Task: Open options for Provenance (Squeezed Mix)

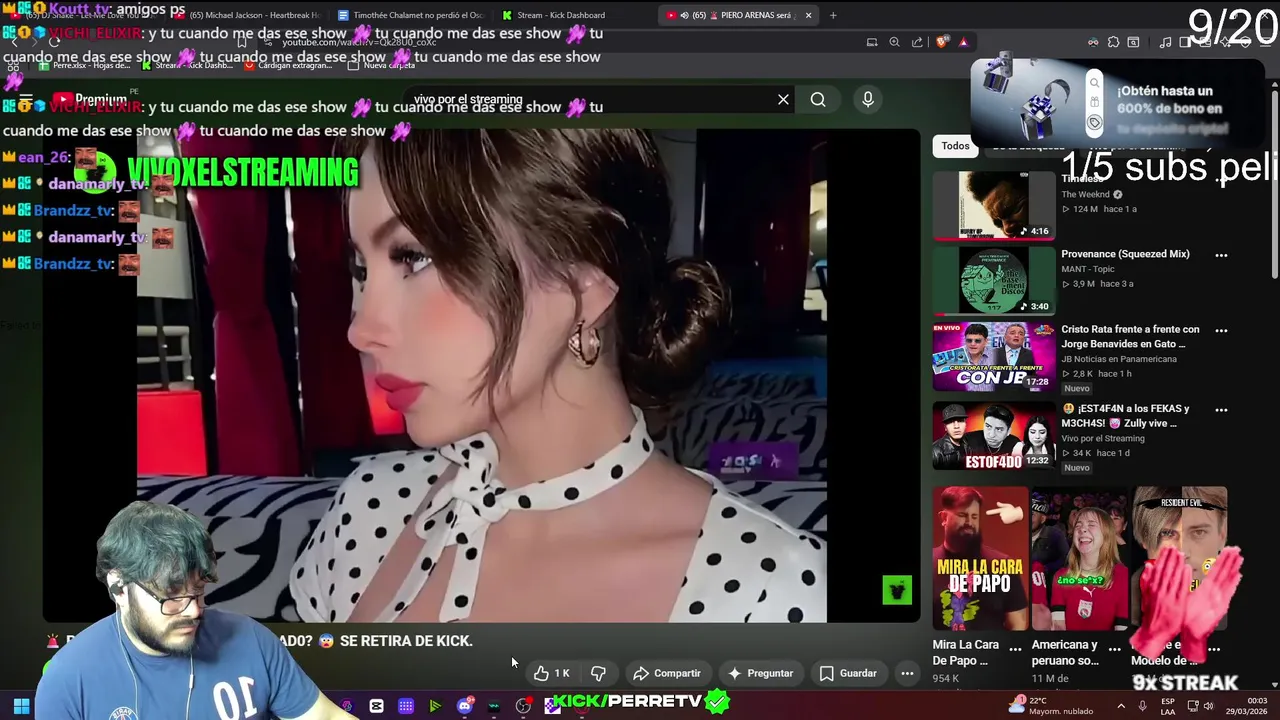Action: [1221, 255]
